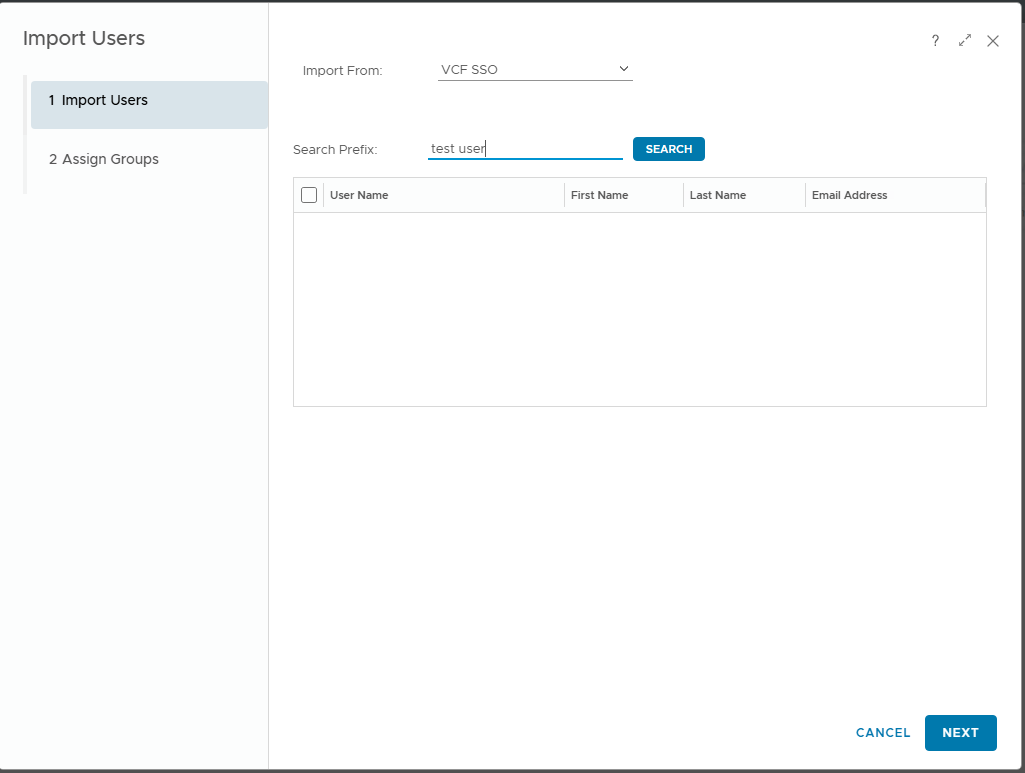
Task: Sort by the First Name column header
Action: pos(599,195)
